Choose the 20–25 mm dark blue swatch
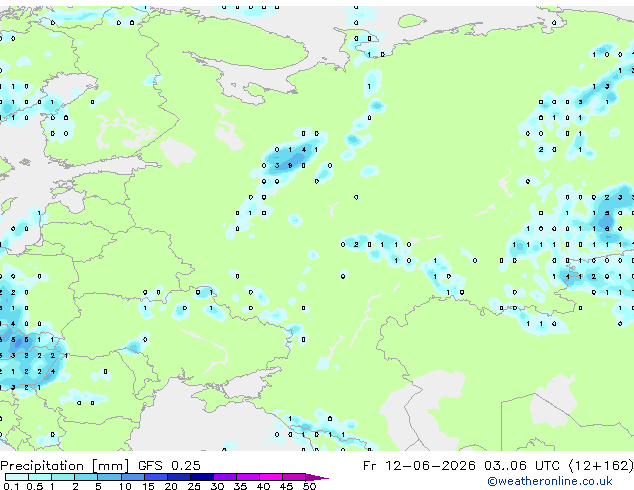The image size is (634, 490). point(179,477)
